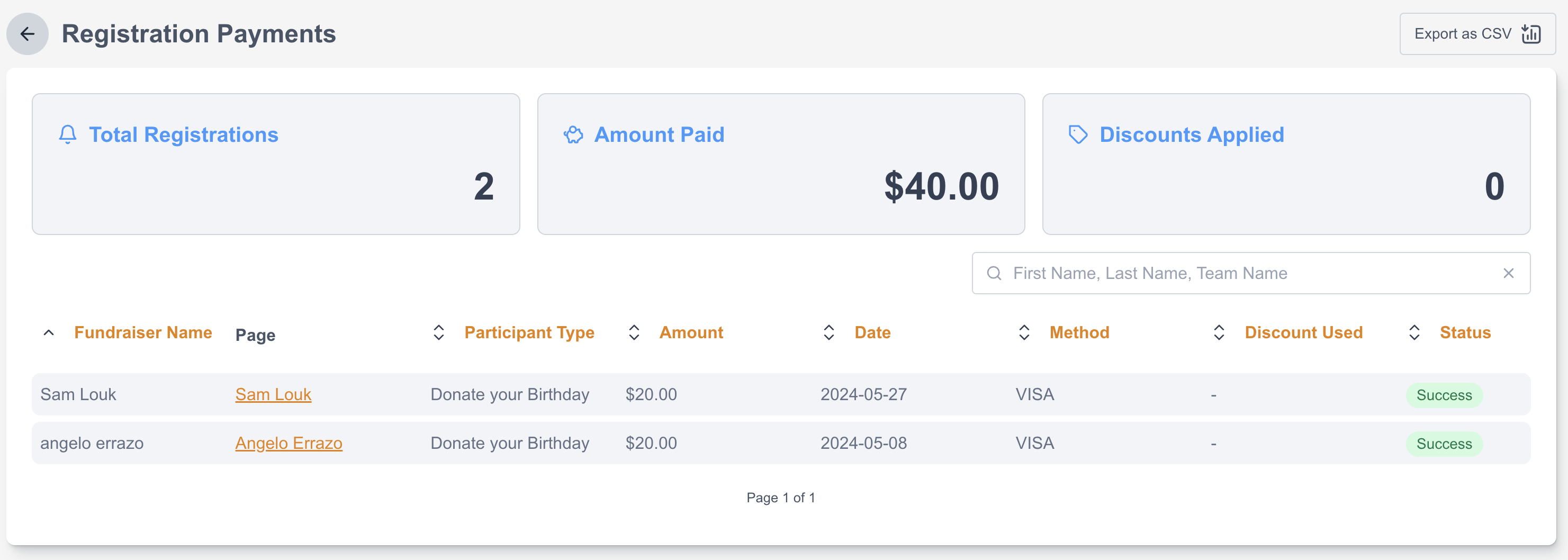Viewport: 1568px width, 560px height.
Task: Click the back arrow button
Action: 28,34
